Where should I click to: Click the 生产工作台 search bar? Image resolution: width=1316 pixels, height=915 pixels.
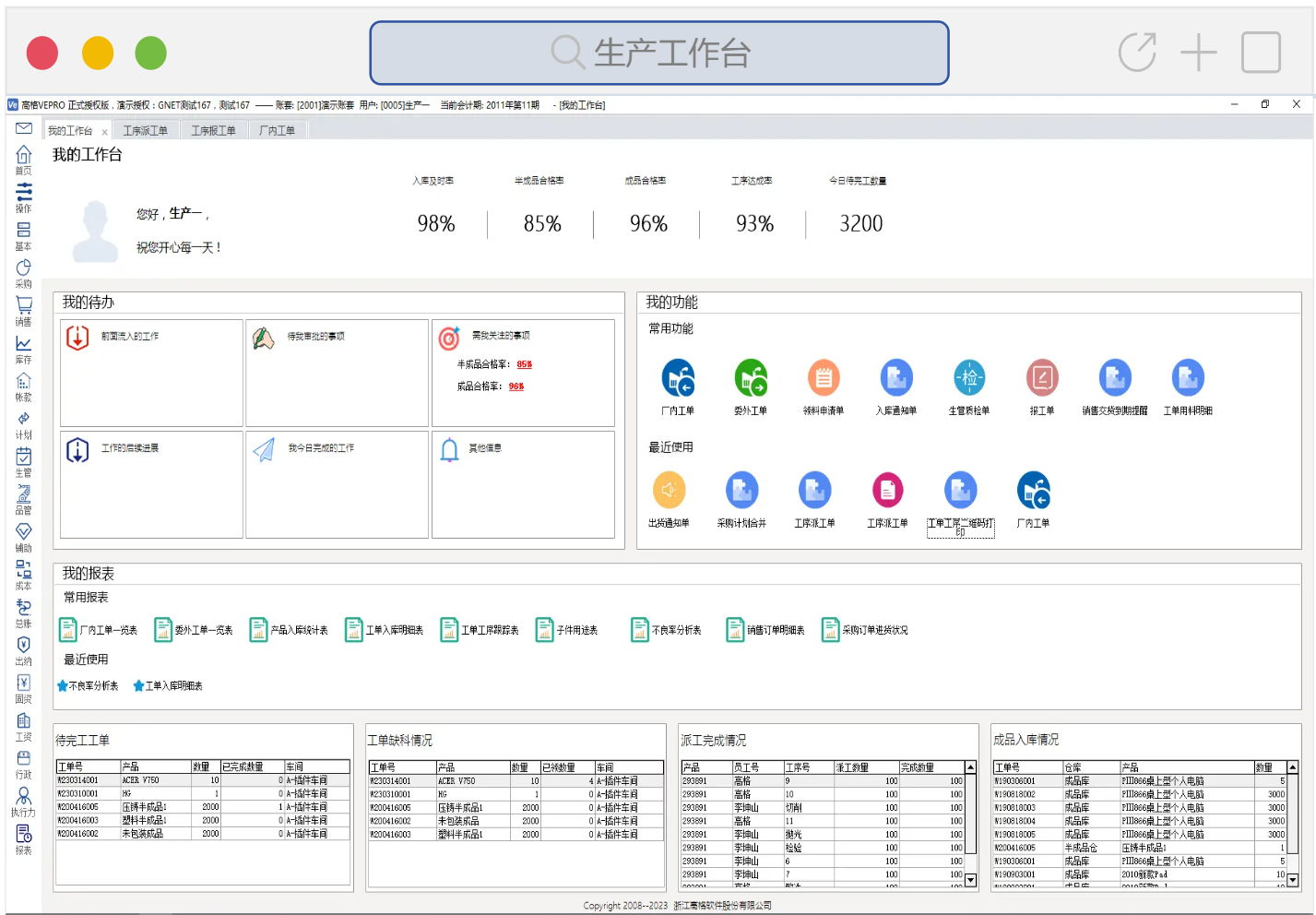659,53
